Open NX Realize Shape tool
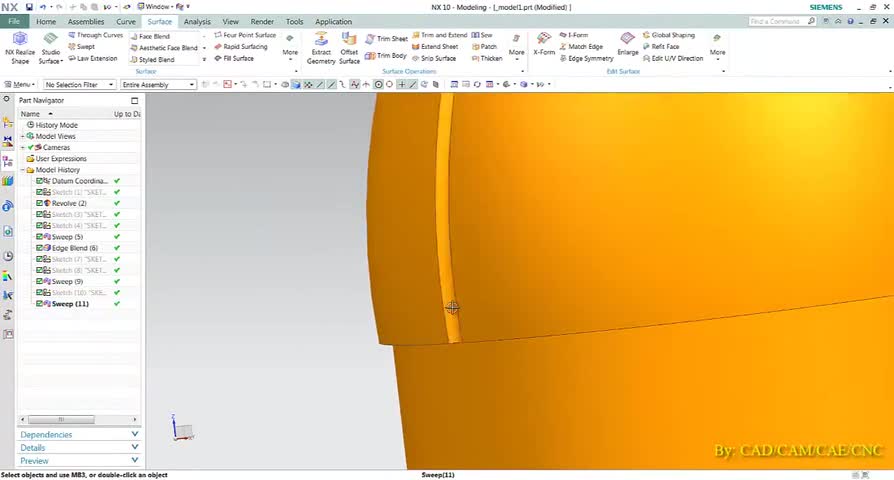 point(20,47)
